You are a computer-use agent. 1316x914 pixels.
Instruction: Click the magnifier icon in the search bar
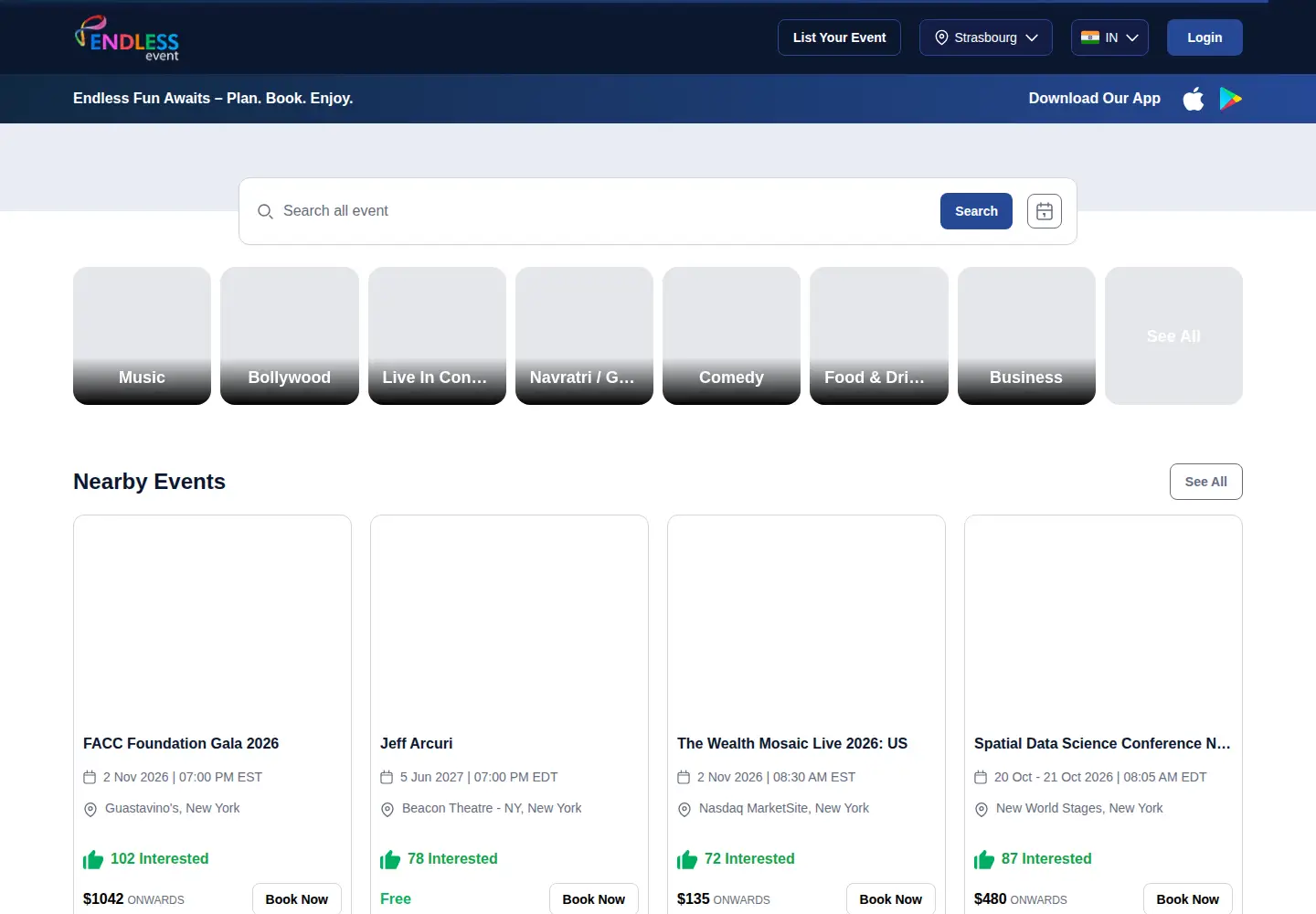[265, 211]
